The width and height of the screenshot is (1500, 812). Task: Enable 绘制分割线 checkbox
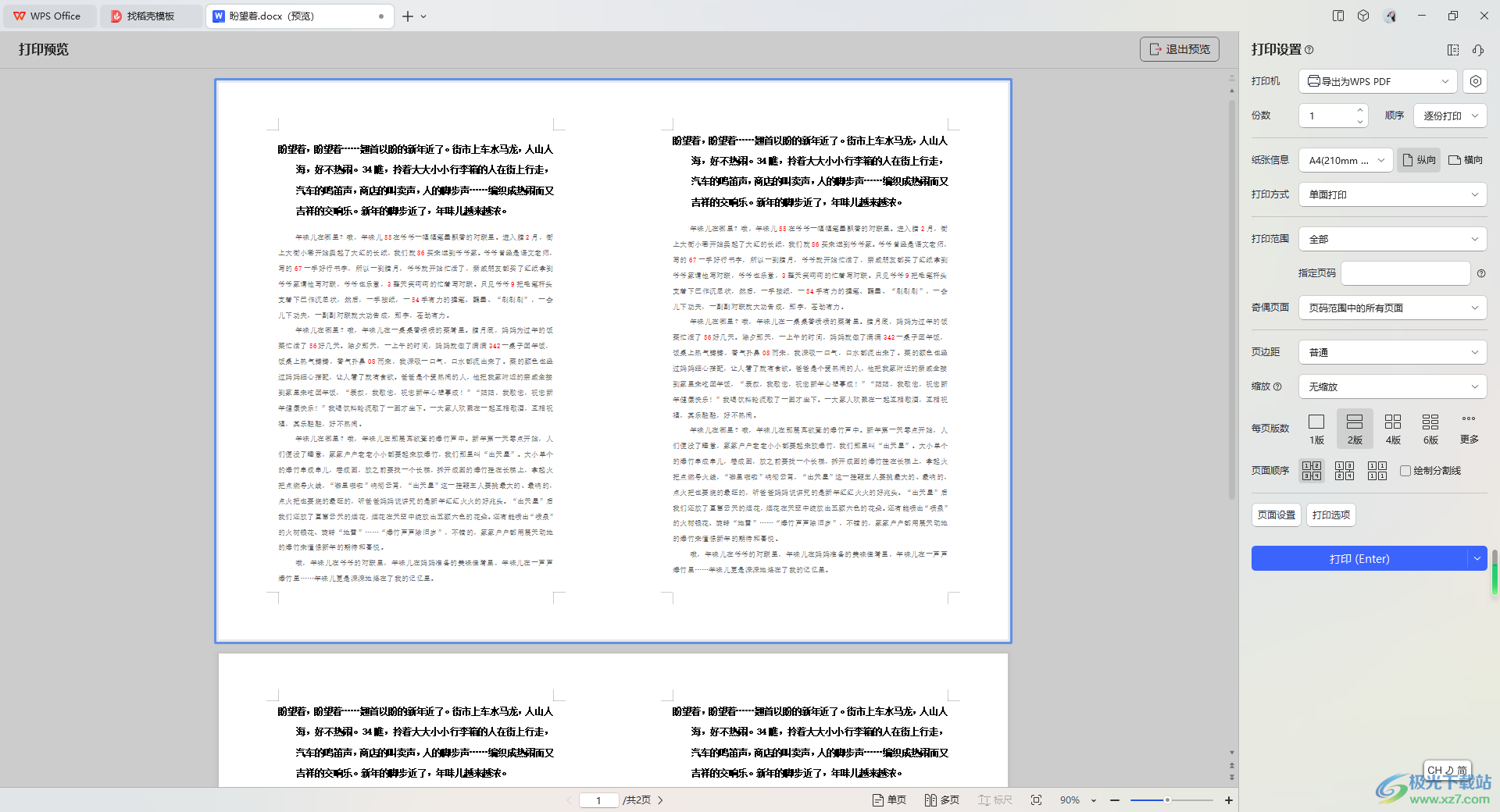tap(1405, 471)
